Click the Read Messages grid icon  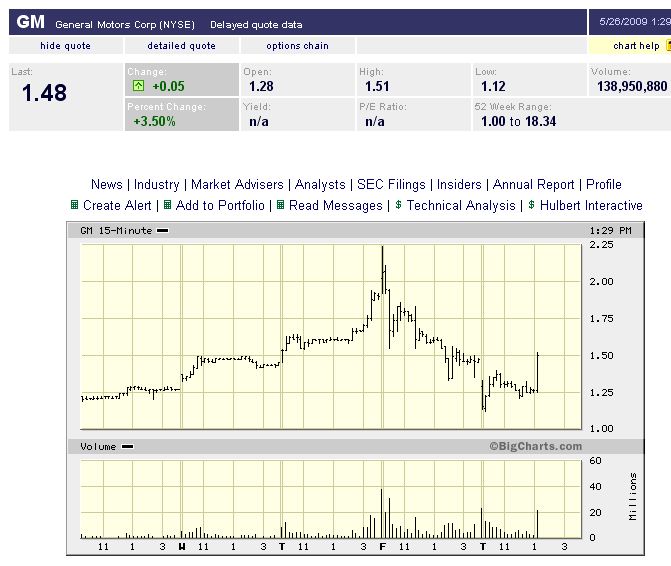point(281,205)
